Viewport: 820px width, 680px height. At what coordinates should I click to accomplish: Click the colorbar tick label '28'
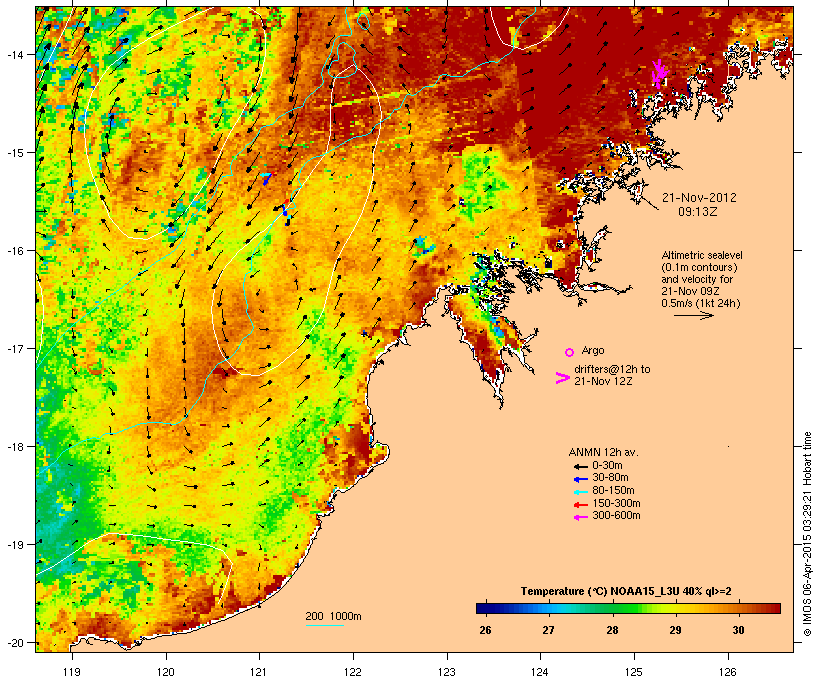pyautogui.click(x=612, y=630)
